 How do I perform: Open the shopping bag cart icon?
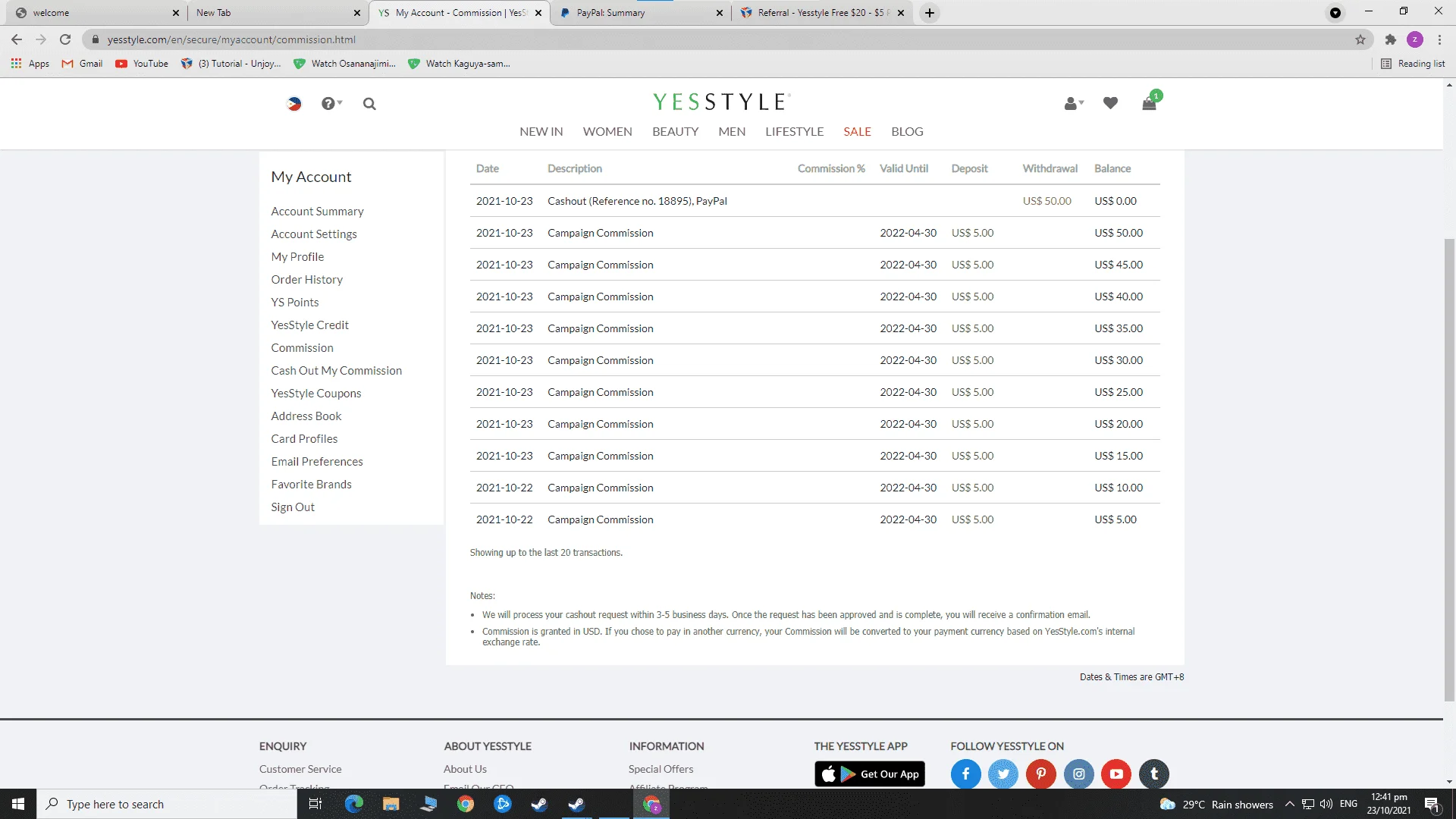point(1150,102)
